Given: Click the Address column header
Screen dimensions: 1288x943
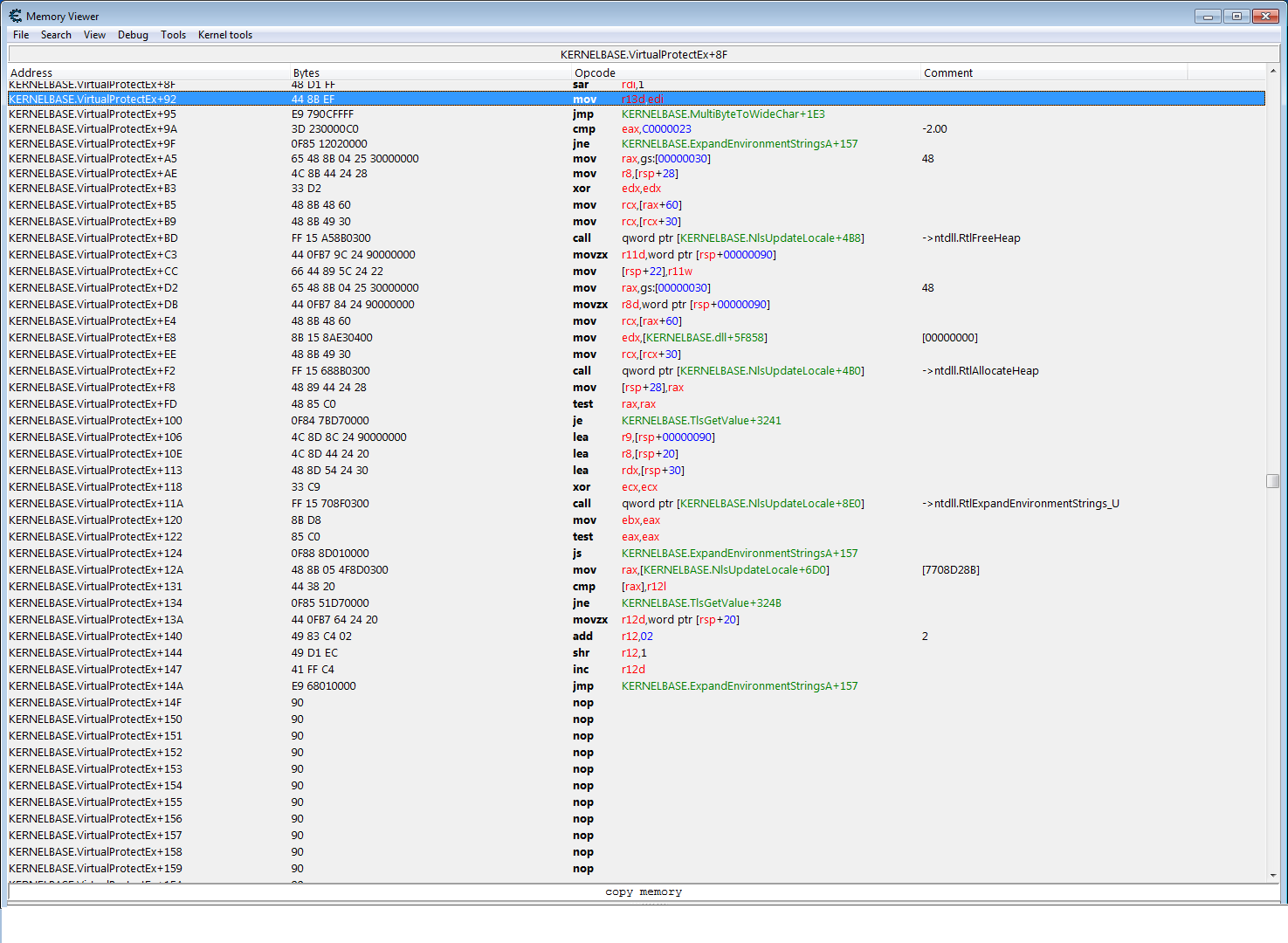Looking at the screenshot, I should point(148,73).
